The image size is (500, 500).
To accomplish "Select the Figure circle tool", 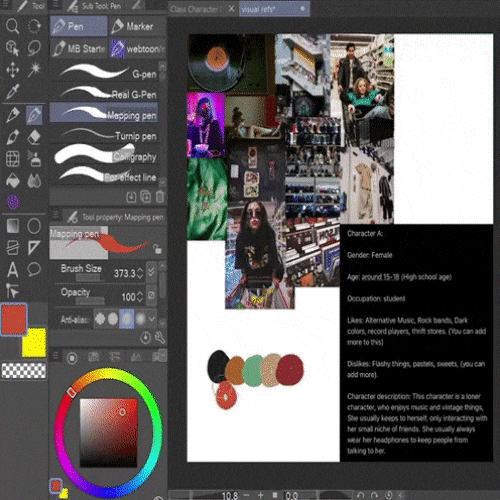I will pyautogui.click(x=34, y=226).
